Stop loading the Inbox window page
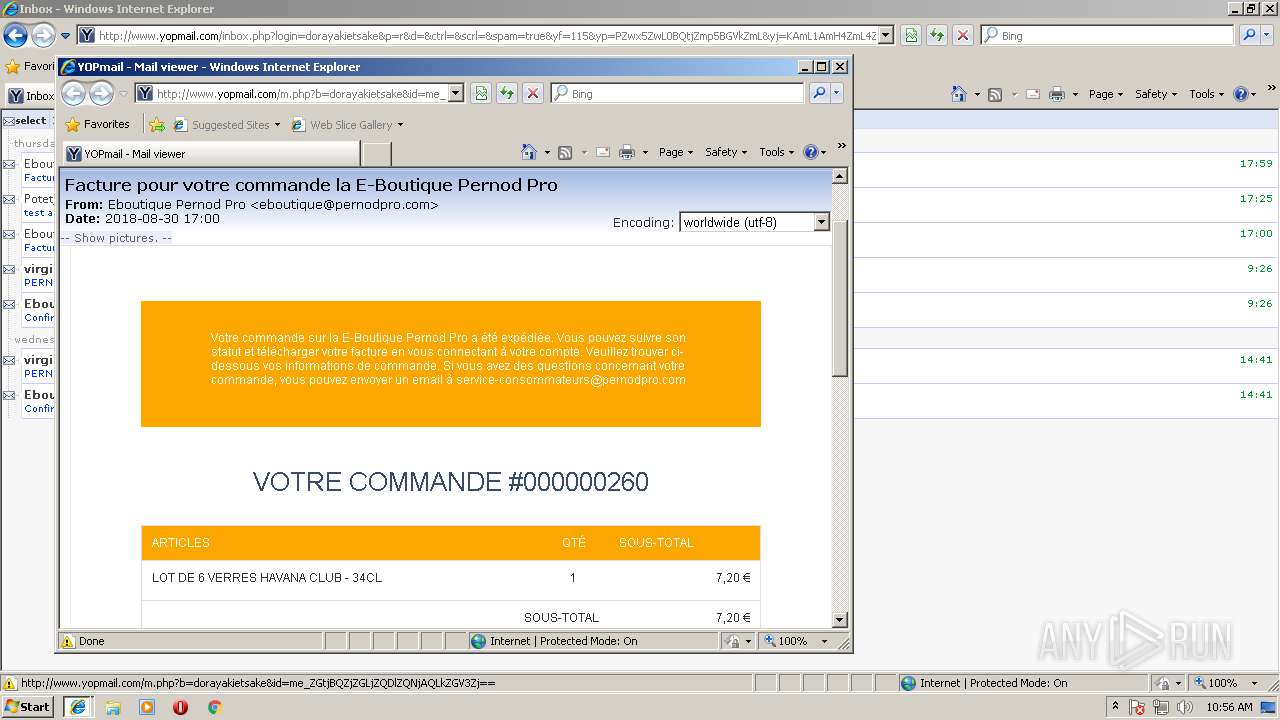Screen dimensions: 1280x720 coord(963,35)
